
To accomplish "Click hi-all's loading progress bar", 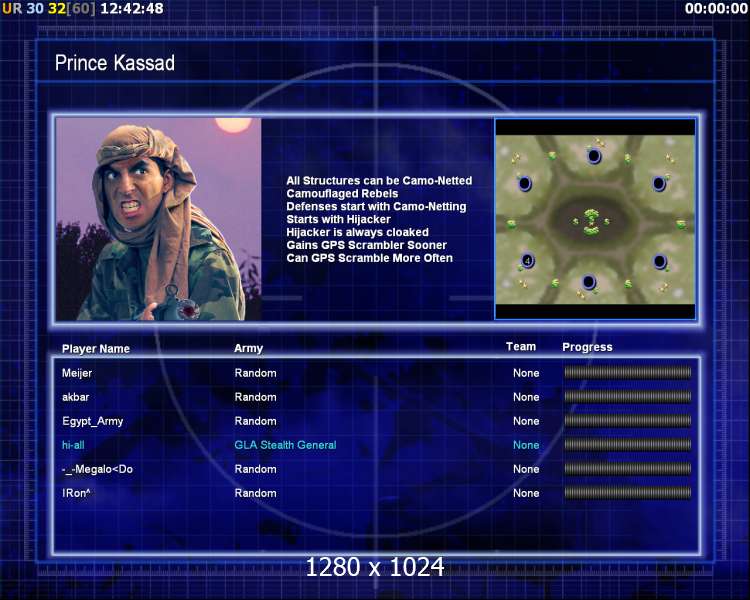I will (628, 445).
